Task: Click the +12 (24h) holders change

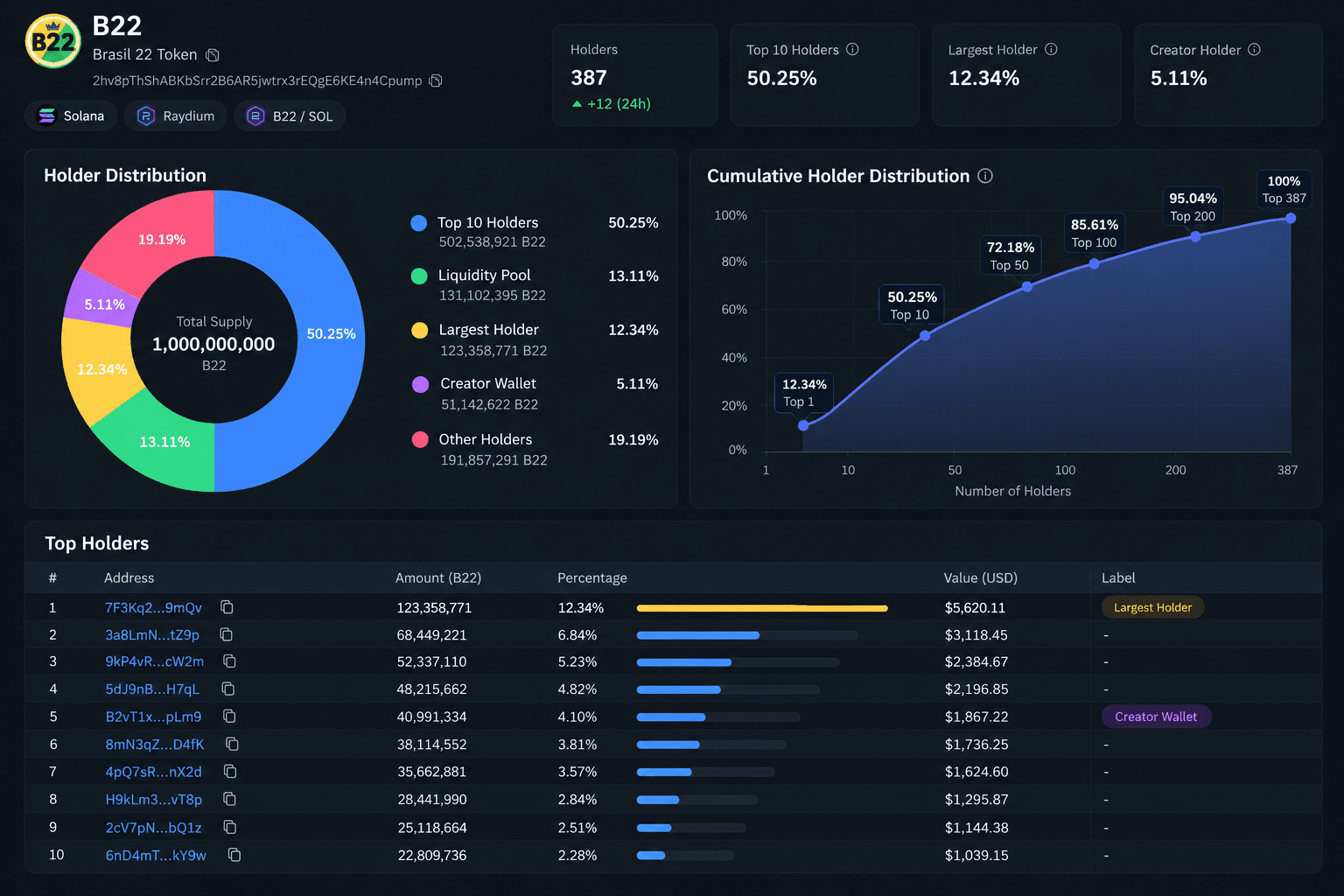Action: tap(612, 103)
